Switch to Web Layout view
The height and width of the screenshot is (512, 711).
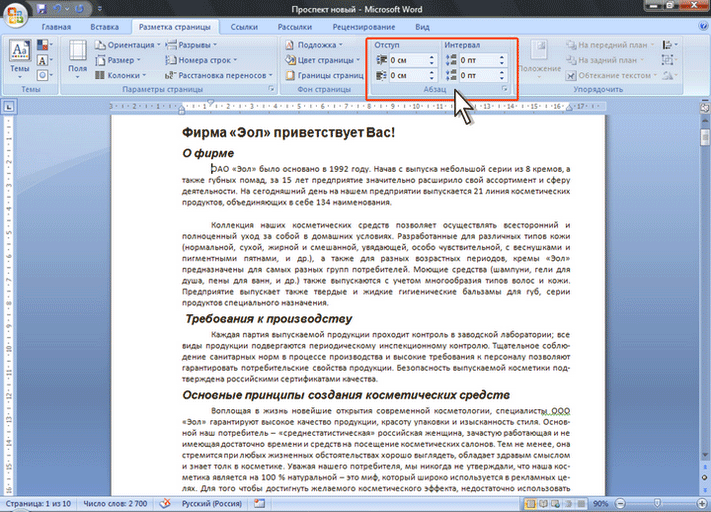(555, 503)
